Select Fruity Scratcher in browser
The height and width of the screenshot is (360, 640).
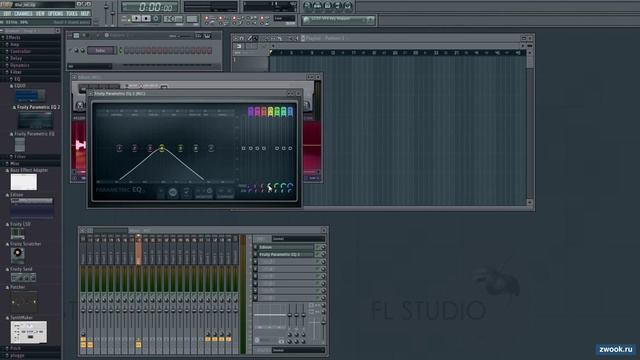pyautogui.click(x=25, y=244)
